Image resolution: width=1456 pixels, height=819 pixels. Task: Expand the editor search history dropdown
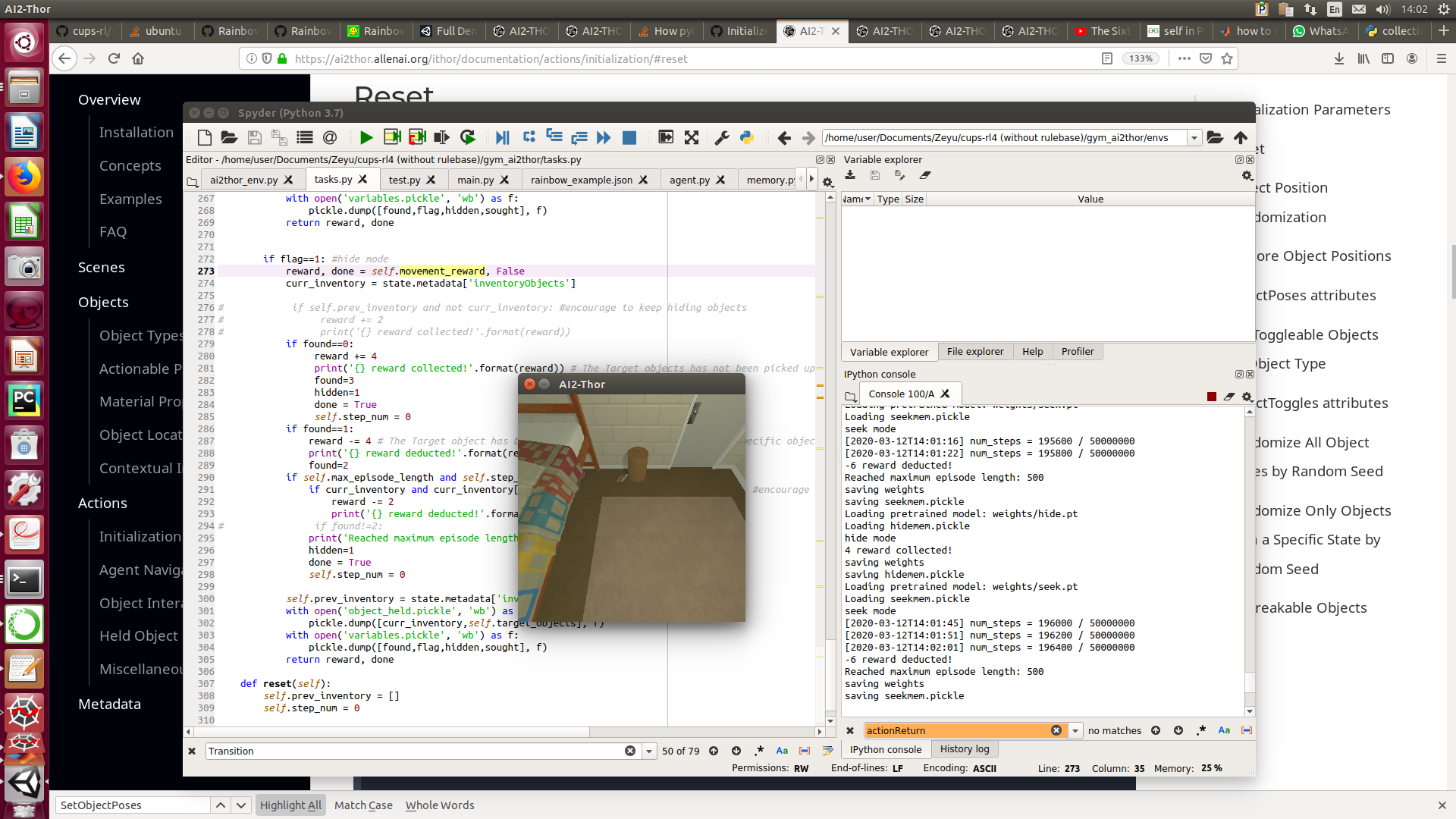point(649,751)
